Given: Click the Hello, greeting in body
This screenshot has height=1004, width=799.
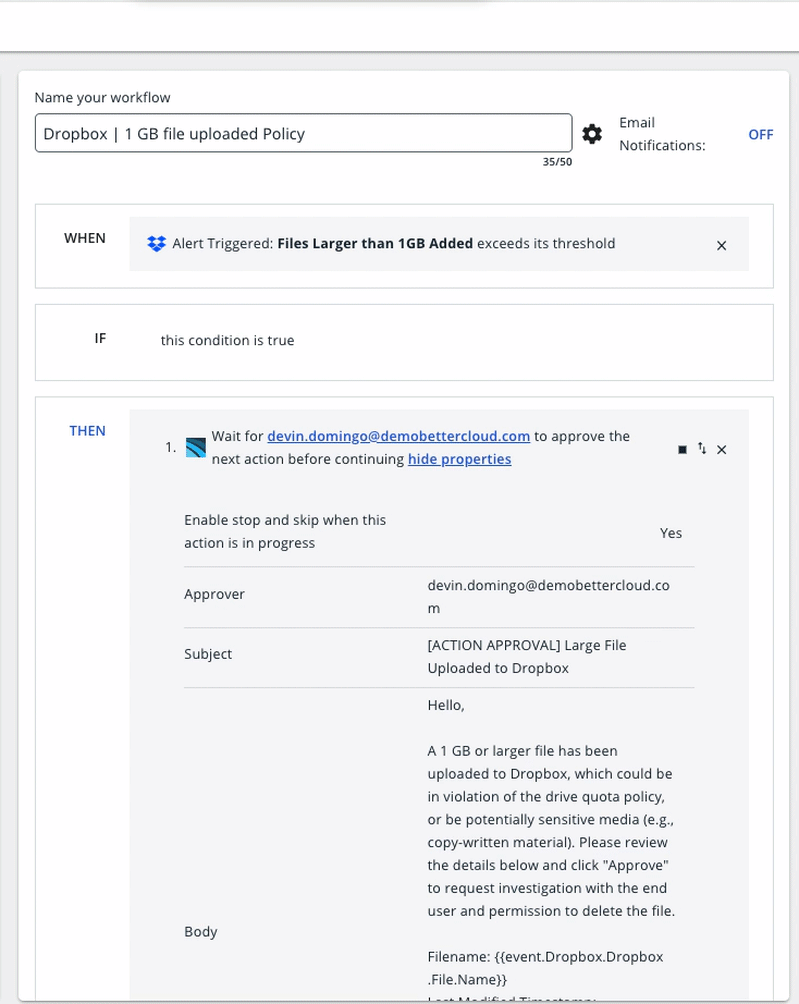Looking at the screenshot, I should pos(446,705).
